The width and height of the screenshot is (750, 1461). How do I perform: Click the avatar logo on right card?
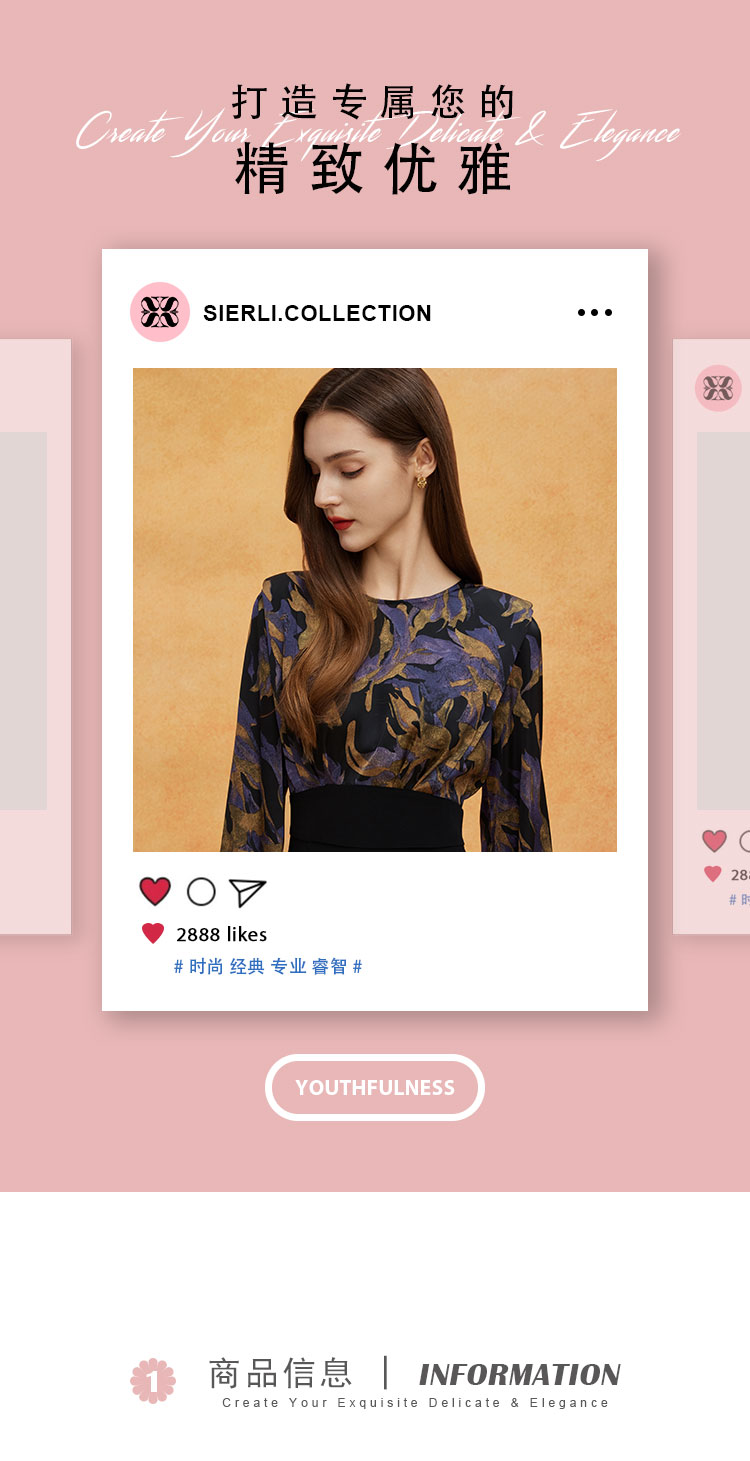tap(718, 388)
